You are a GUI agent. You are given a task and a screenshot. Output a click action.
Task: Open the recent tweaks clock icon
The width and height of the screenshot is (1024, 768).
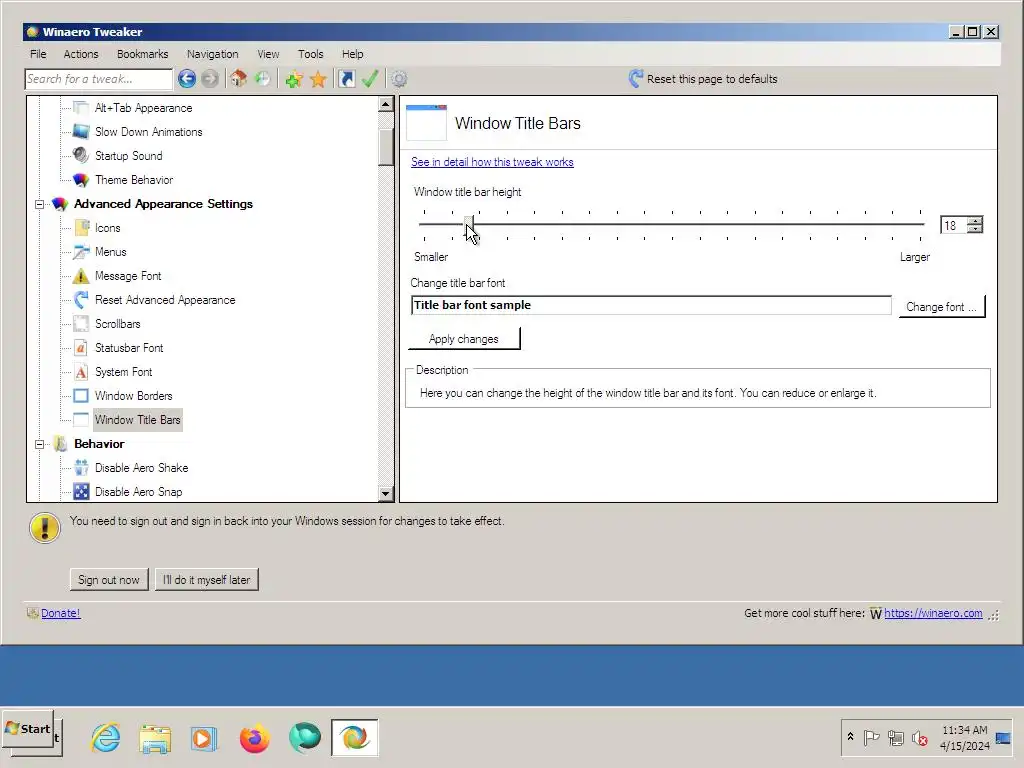point(263,79)
